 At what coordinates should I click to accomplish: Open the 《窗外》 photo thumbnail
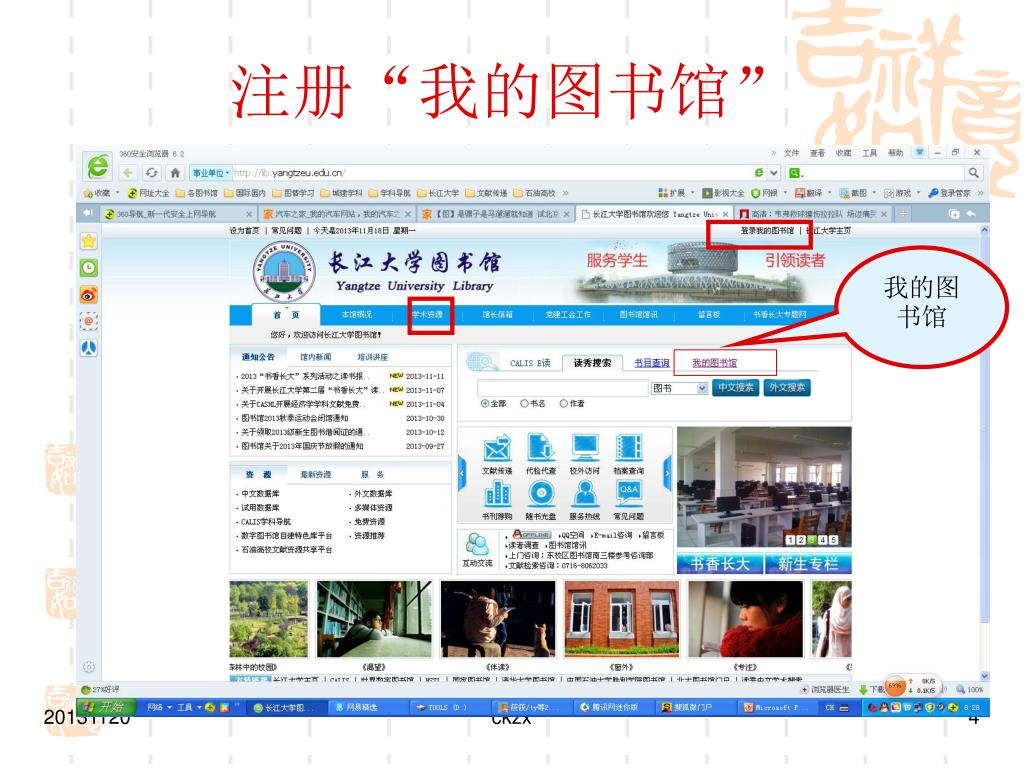point(621,619)
